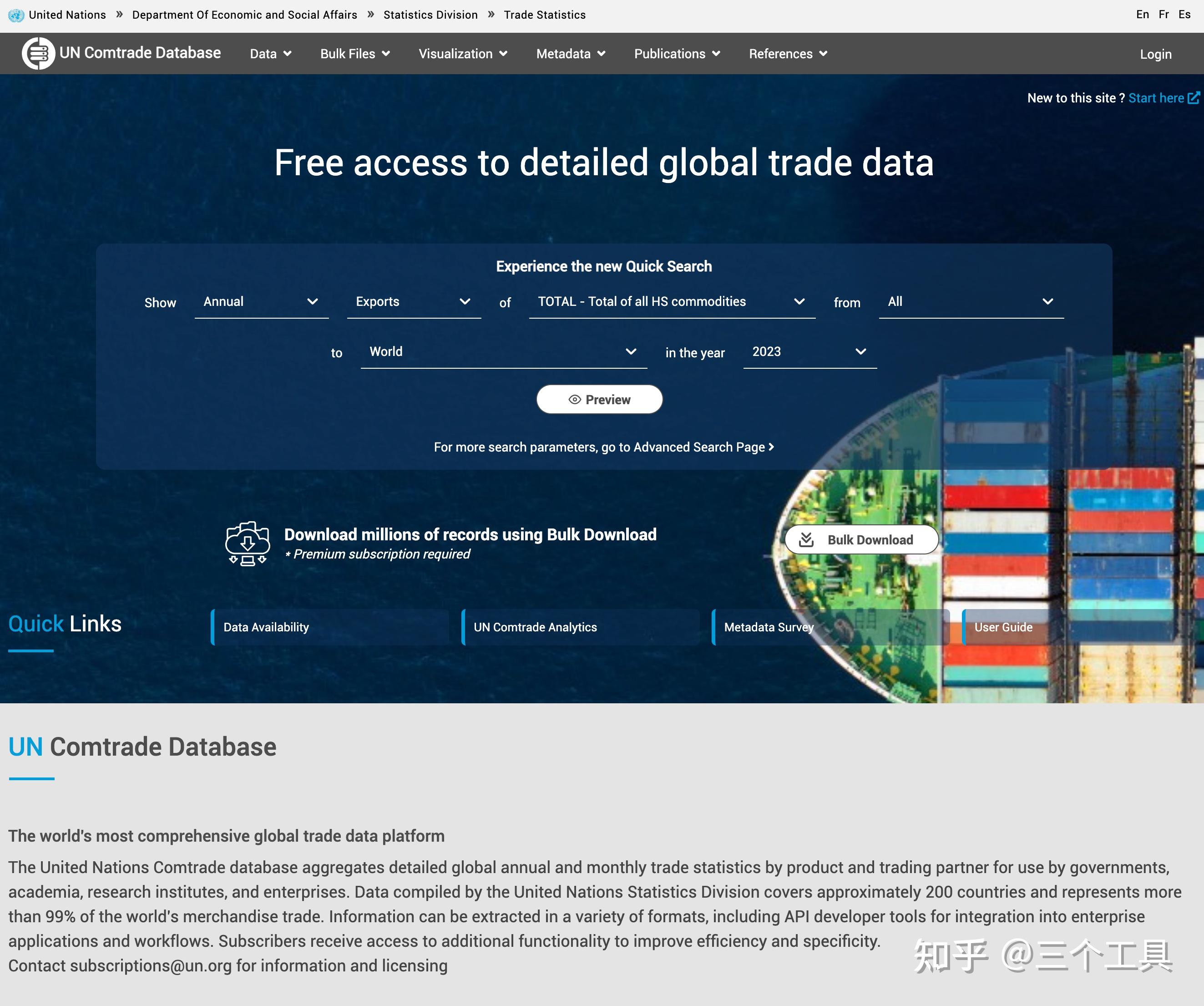Open the Exports trade flow dropdown
Screen dimensions: 1204x1006
pyautogui.click(x=413, y=302)
